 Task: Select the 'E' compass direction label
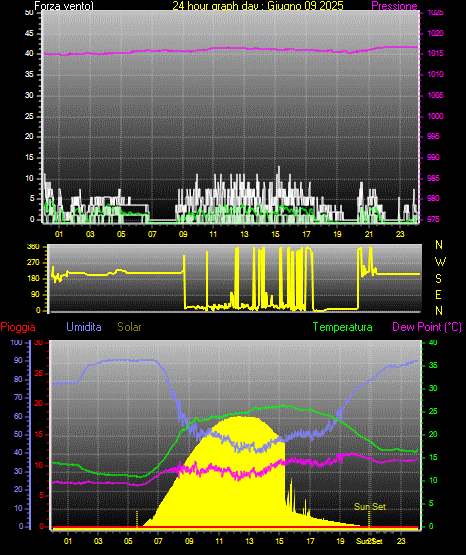[438, 295]
